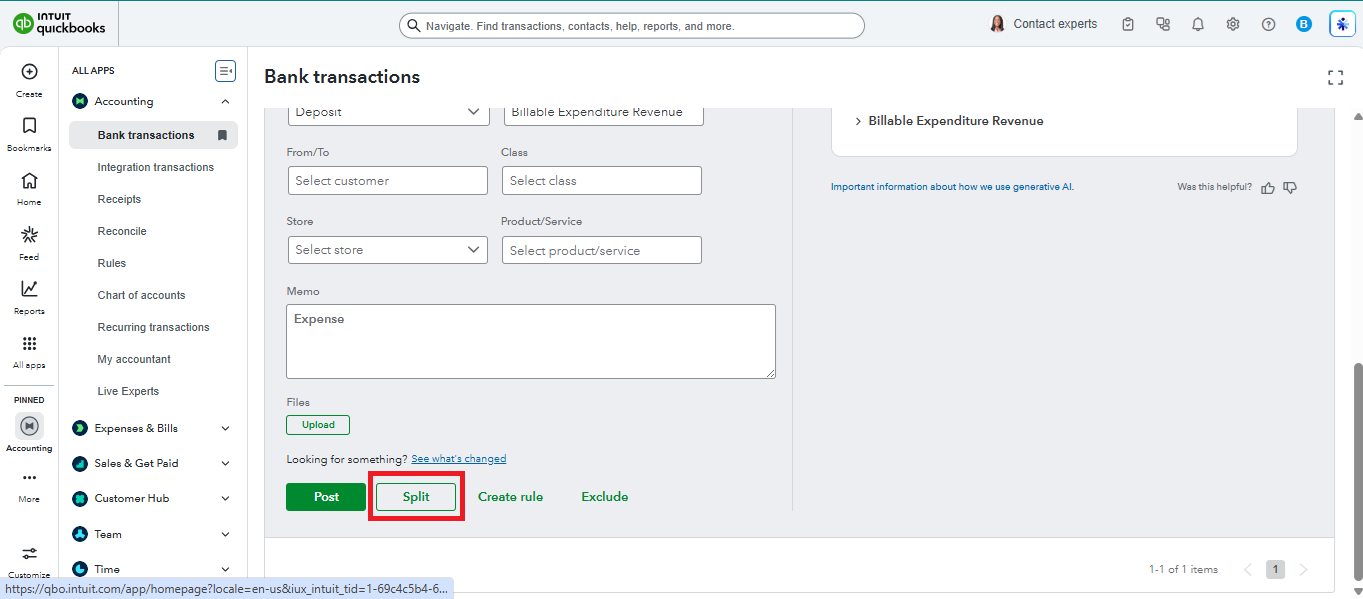Open Chart of accounts
The image size is (1363, 599).
141,295
